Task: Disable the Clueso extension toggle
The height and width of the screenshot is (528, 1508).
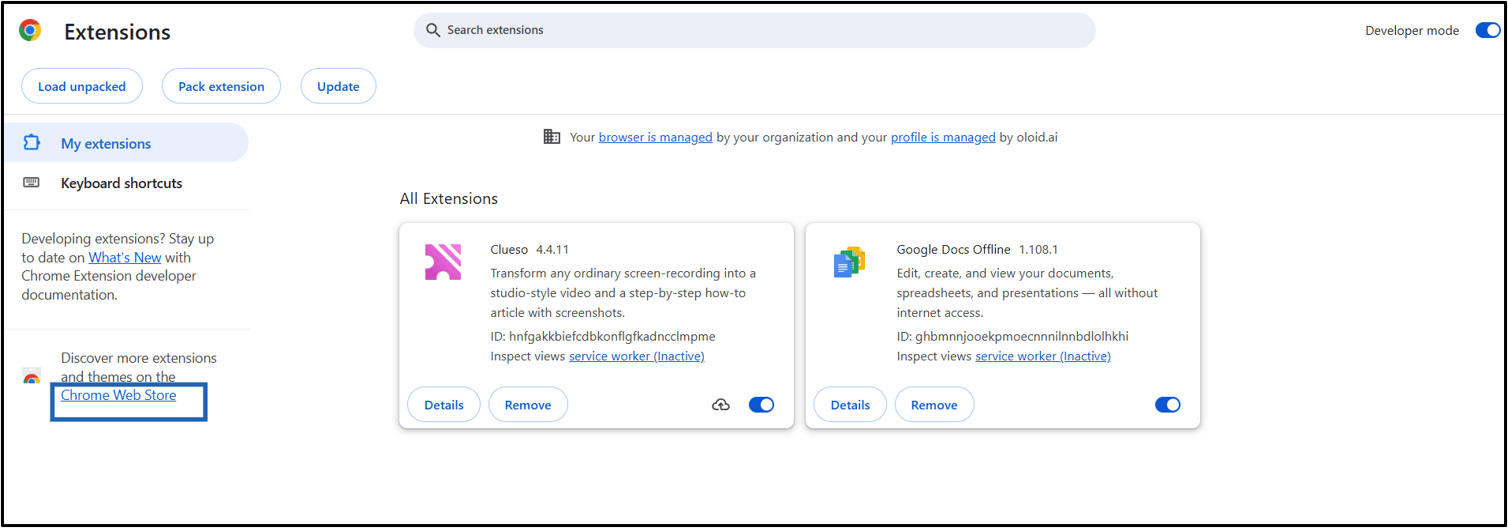Action: 761,405
